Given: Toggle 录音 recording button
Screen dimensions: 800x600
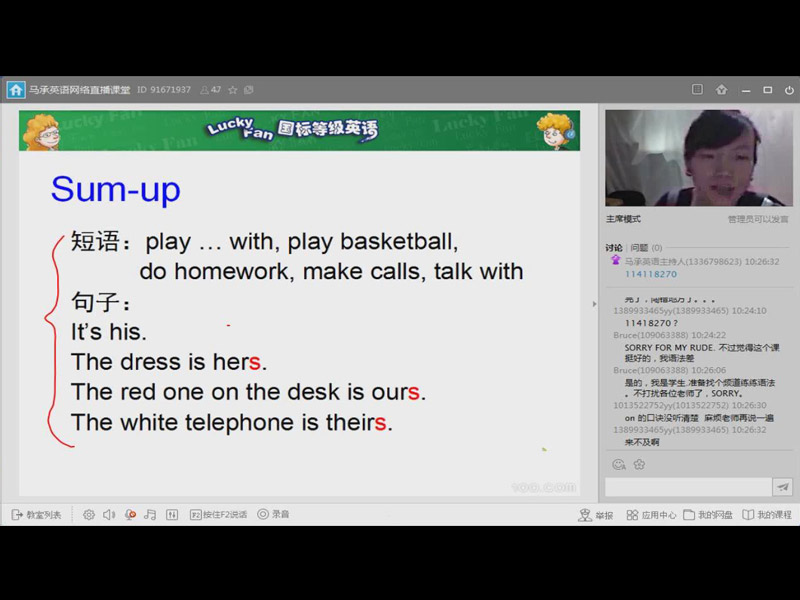Looking at the screenshot, I should pyautogui.click(x=273, y=514).
